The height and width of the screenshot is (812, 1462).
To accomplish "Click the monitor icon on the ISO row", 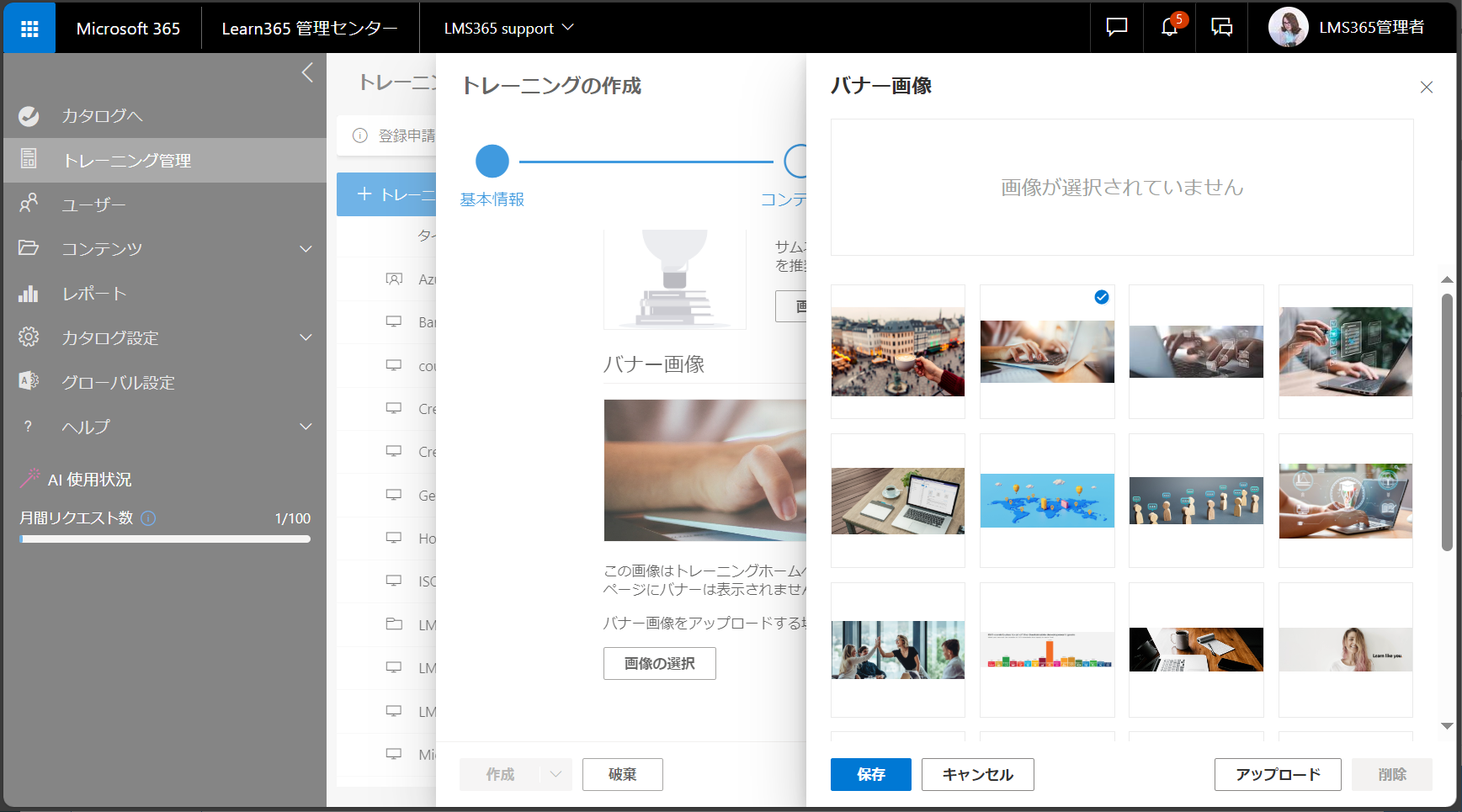I will coord(394,581).
